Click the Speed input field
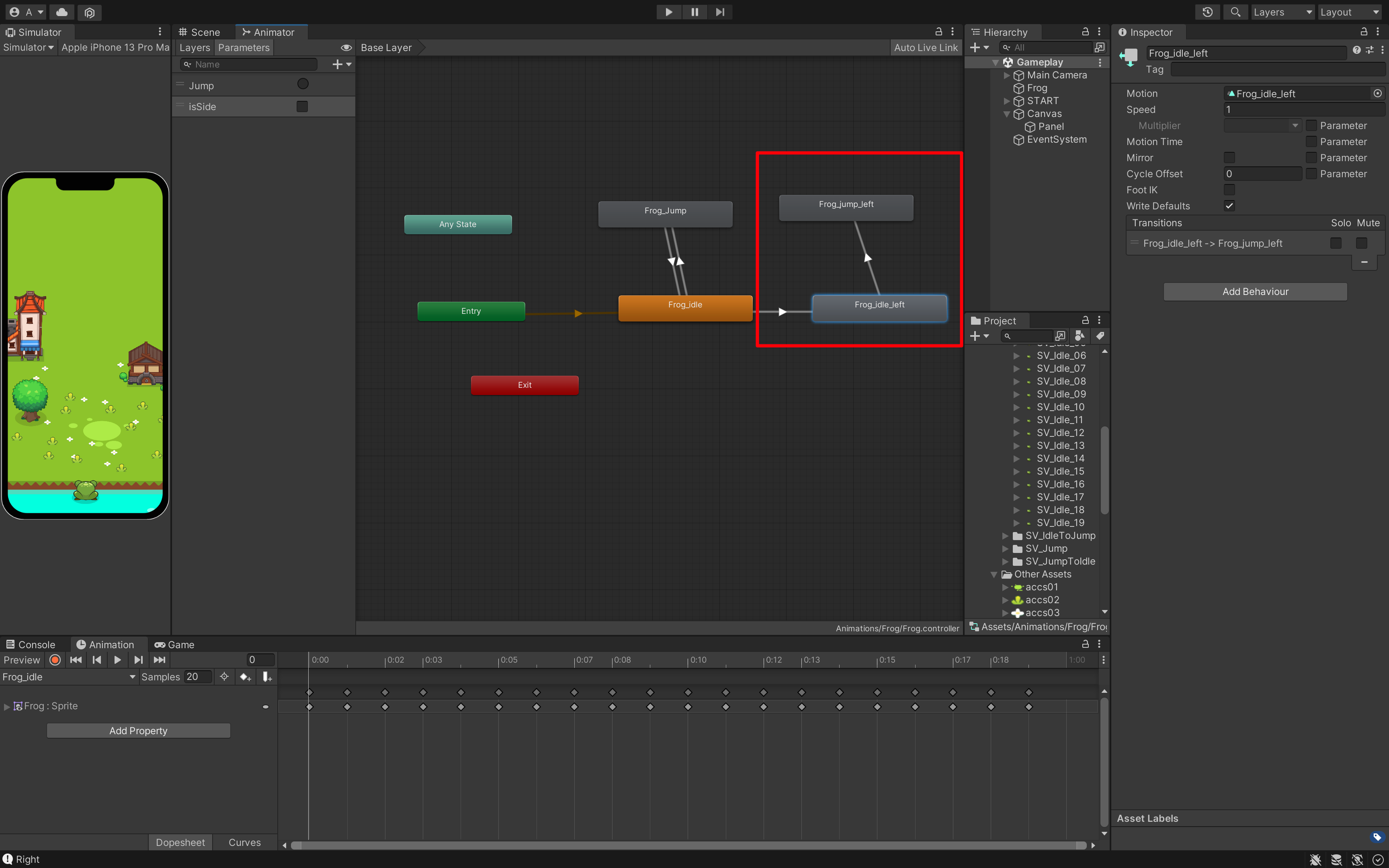The width and height of the screenshot is (1389, 868). [1304, 109]
